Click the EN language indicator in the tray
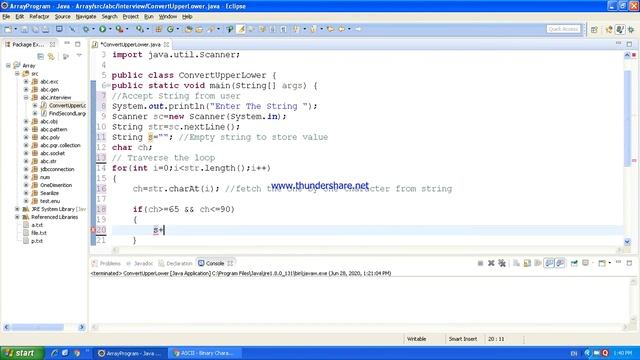Screen dimensions: 640x360 (574, 353)
